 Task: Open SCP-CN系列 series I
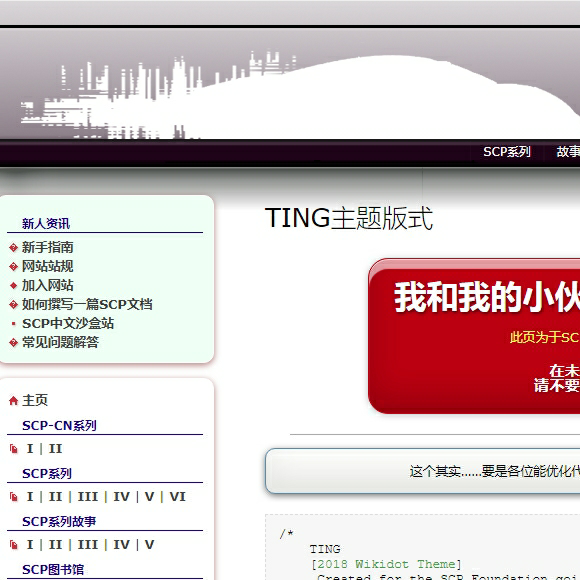30,449
